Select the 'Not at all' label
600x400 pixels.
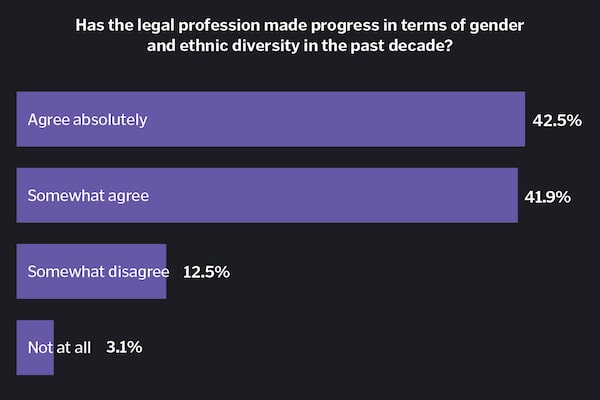point(59,348)
